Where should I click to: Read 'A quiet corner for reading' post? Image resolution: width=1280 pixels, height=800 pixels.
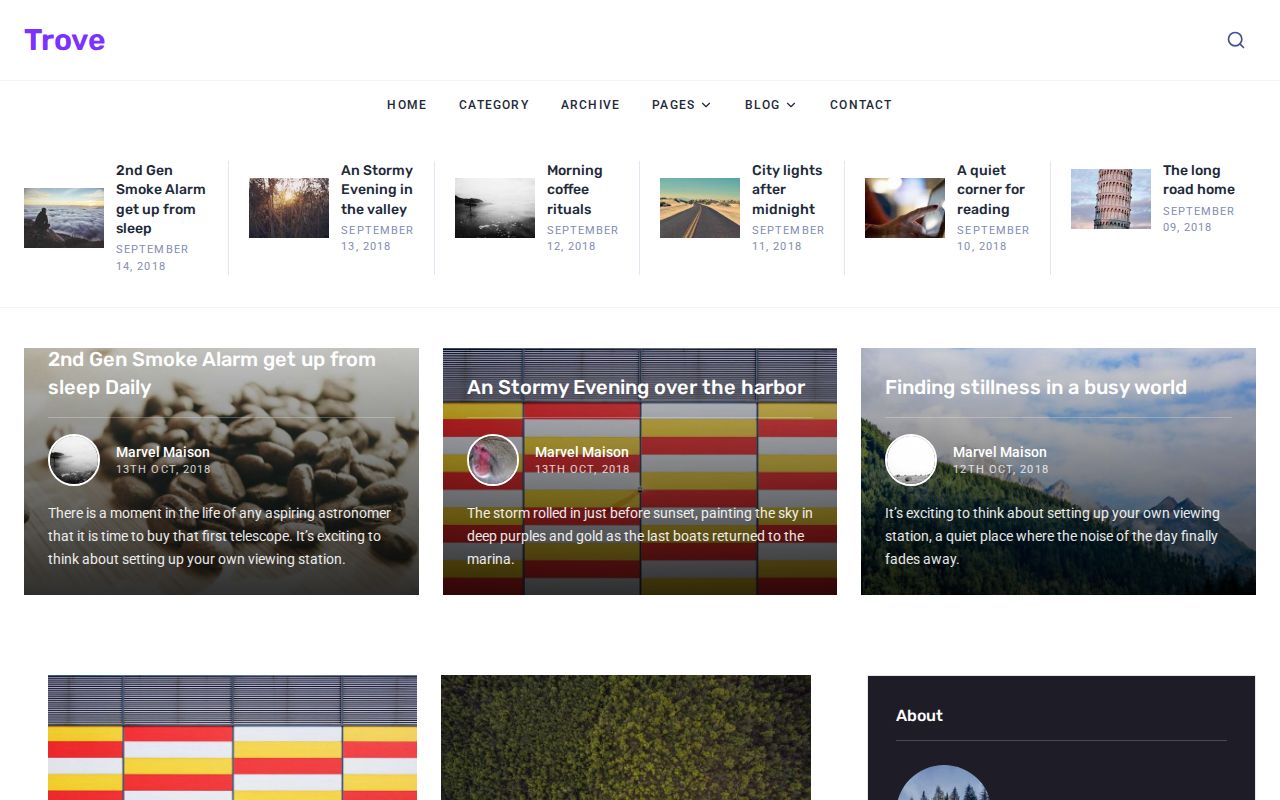991,190
